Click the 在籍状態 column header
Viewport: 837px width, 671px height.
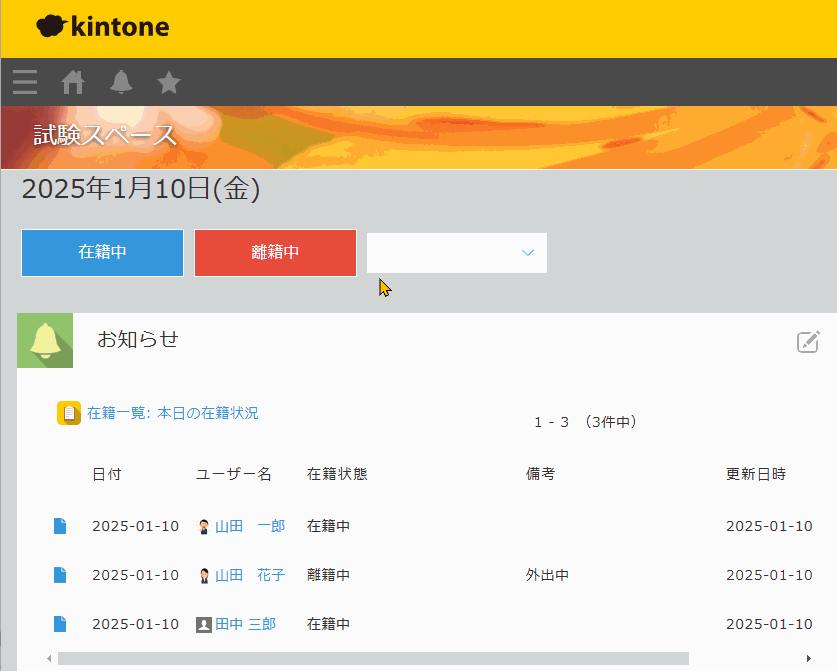(x=337, y=474)
